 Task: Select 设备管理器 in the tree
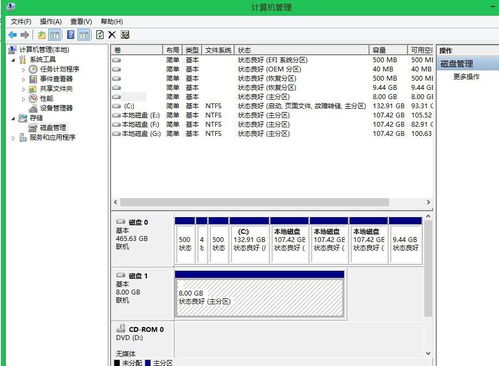pyautogui.click(x=56, y=108)
